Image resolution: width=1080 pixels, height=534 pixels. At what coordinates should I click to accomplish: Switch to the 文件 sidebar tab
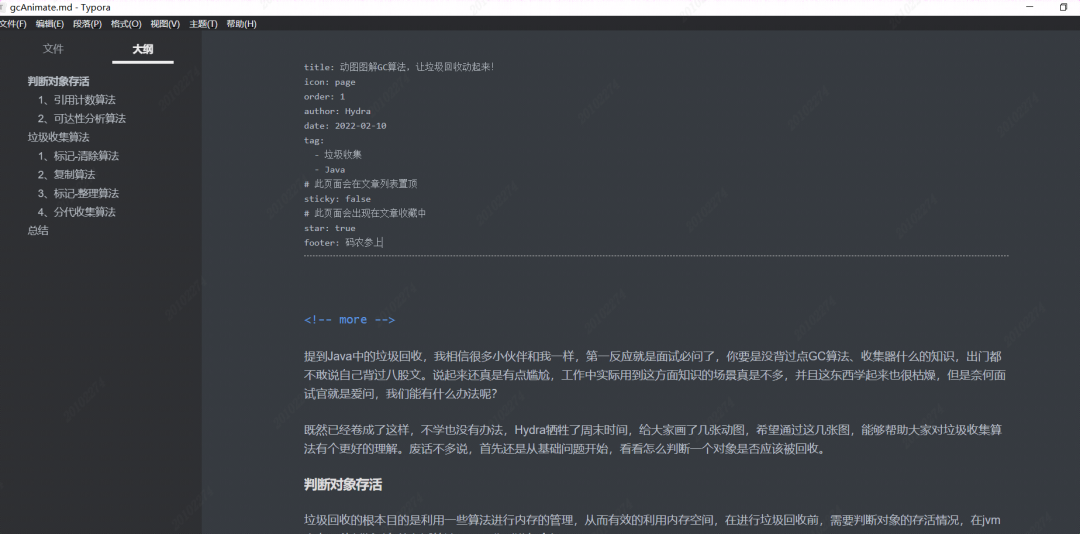tap(53, 49)
